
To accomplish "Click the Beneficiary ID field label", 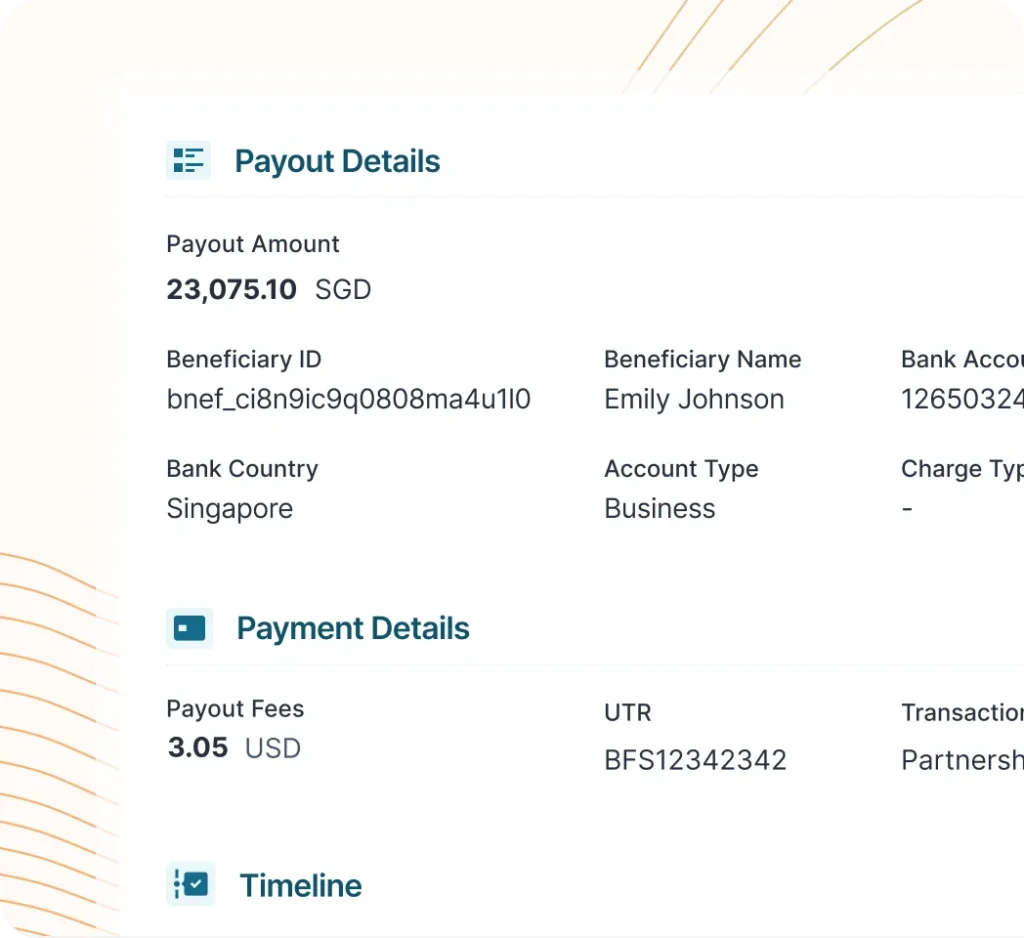I will [x=244, y=359].
